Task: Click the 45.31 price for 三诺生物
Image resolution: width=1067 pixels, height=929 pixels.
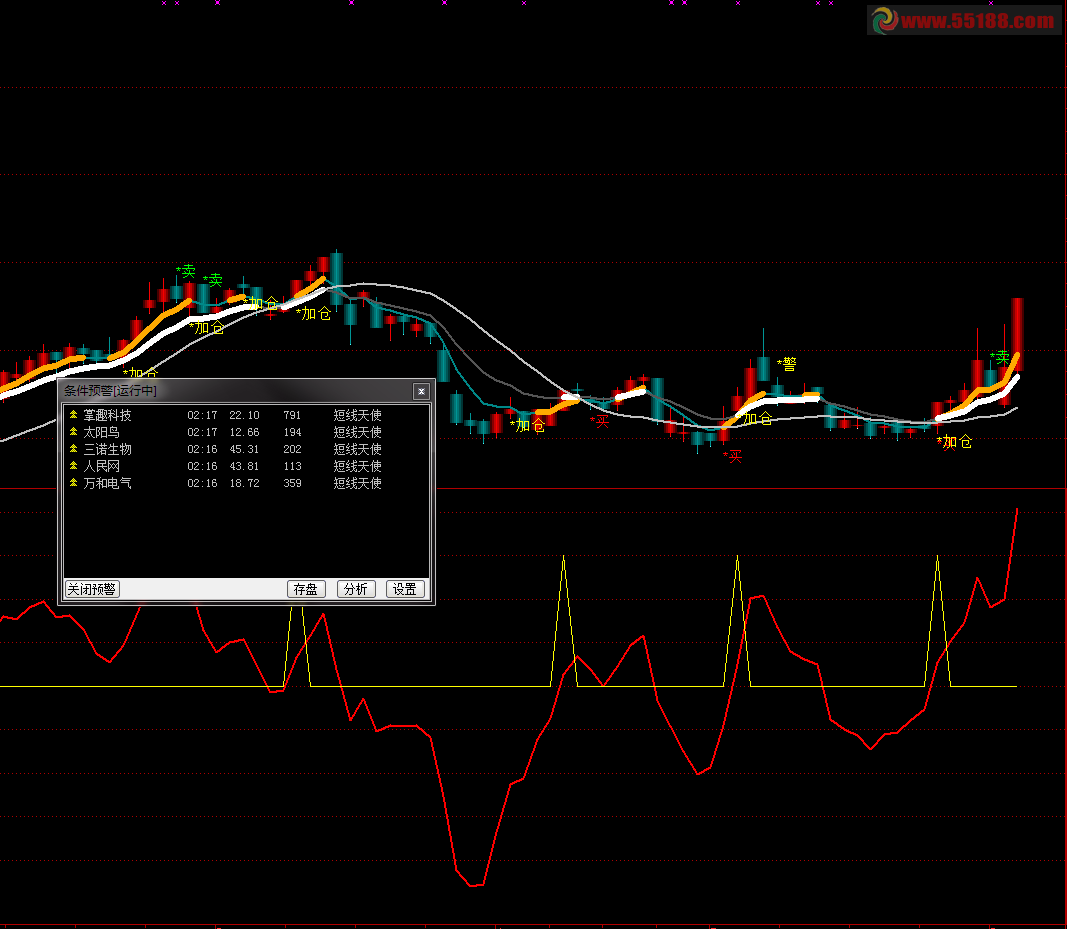Action: (244, 449)
